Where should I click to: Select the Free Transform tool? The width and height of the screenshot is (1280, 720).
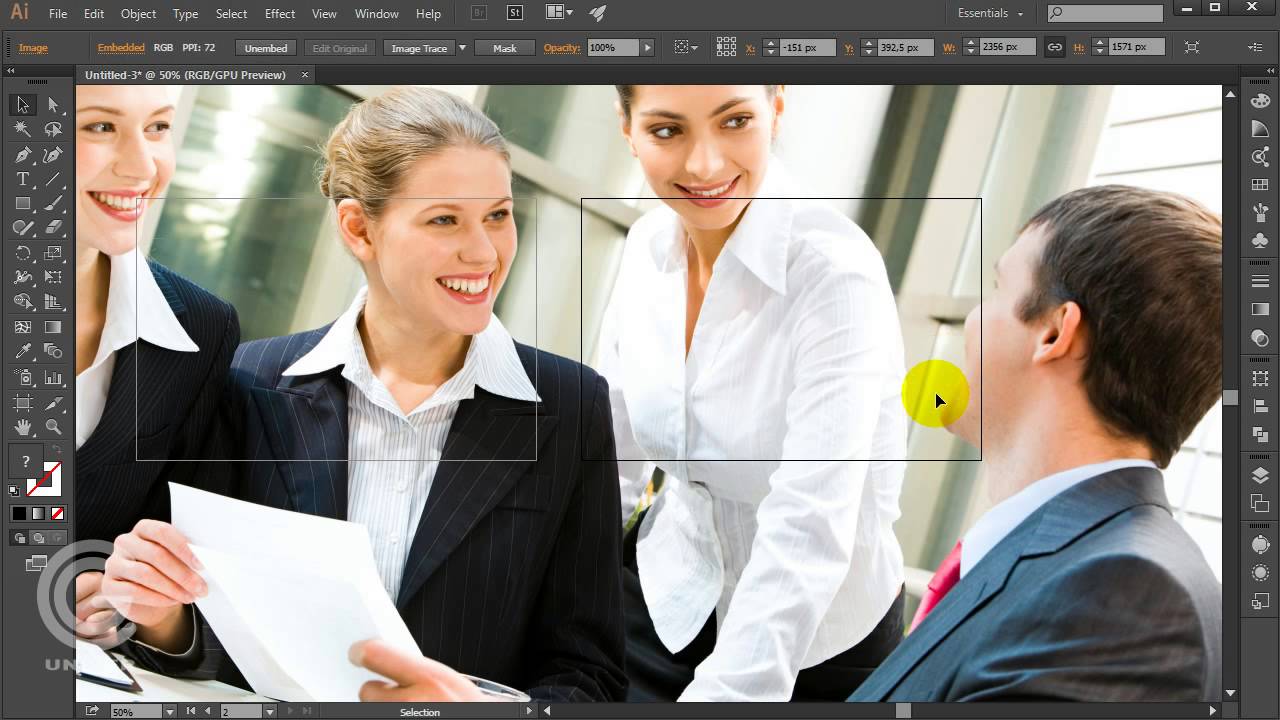(x=54, y=277)
